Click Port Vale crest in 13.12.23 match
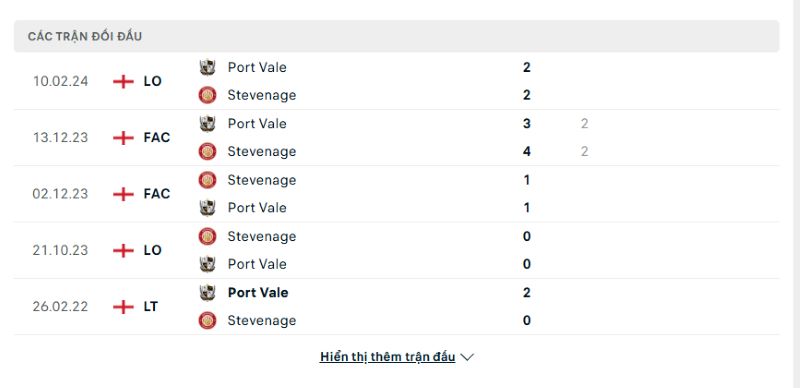The width and height of the screenshot is (800, 388). point(207,124)
